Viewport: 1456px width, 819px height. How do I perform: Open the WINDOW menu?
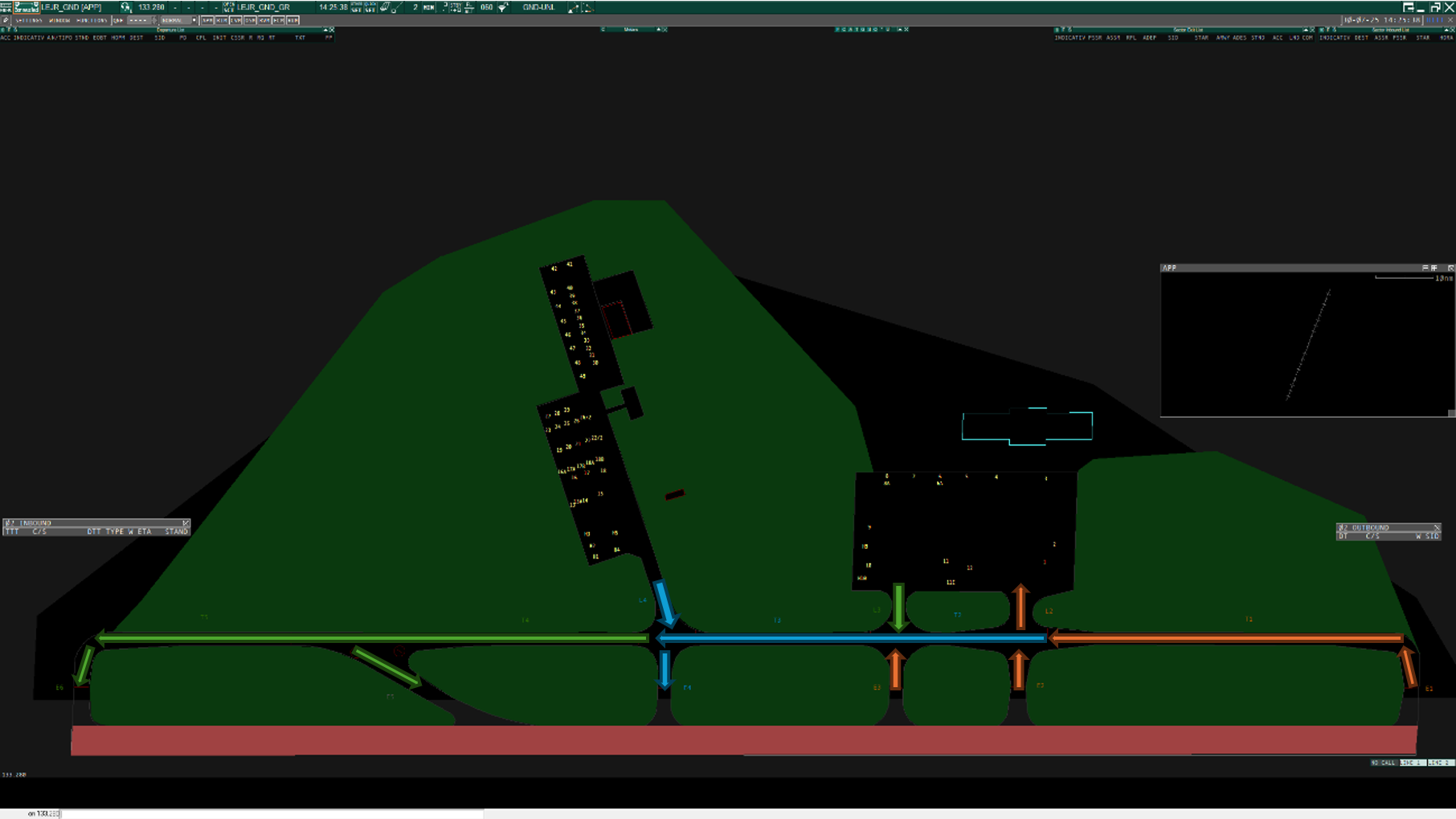(59, 20)
